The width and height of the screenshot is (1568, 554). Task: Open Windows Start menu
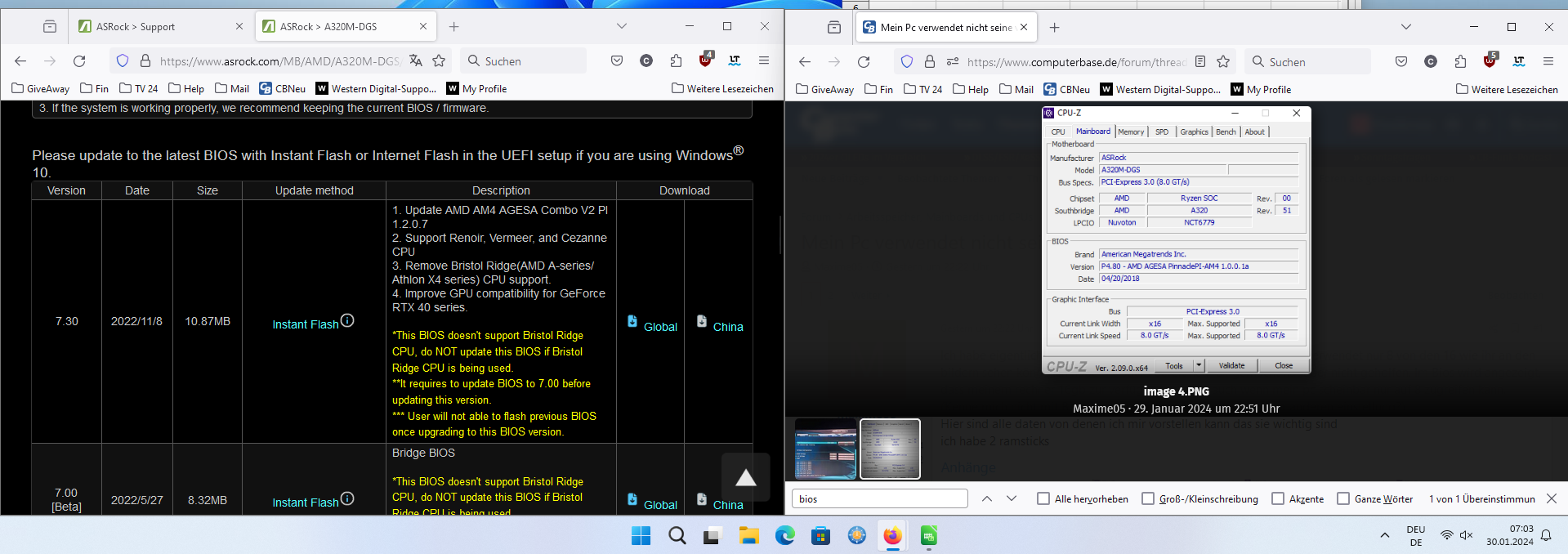[x=641, y=535]
